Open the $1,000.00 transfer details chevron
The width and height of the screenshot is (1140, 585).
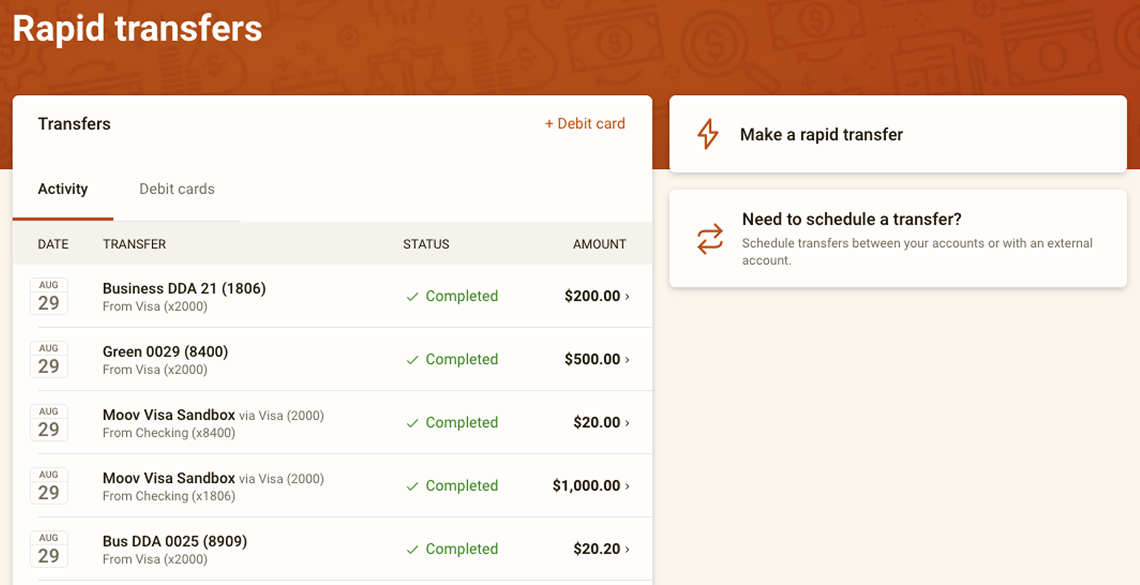coord(628,486)
